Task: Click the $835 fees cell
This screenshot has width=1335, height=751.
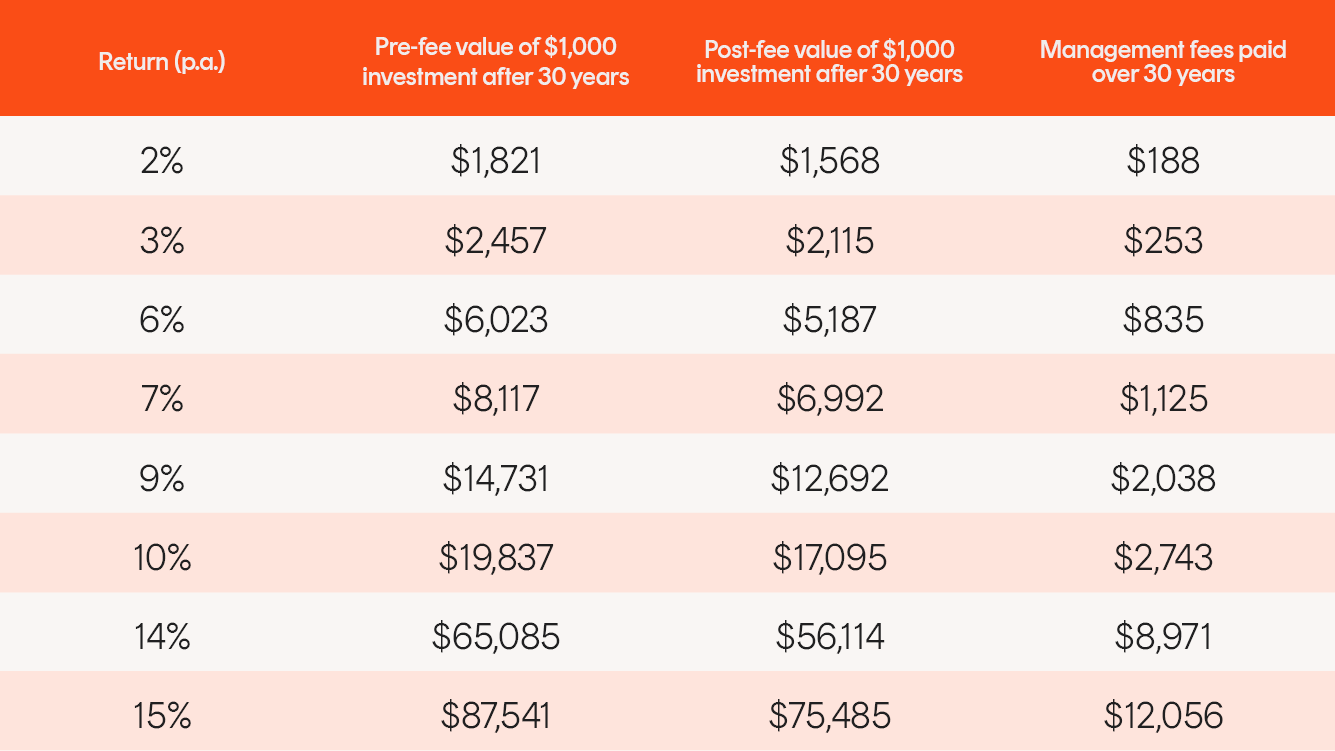Action: (1163, 319)
